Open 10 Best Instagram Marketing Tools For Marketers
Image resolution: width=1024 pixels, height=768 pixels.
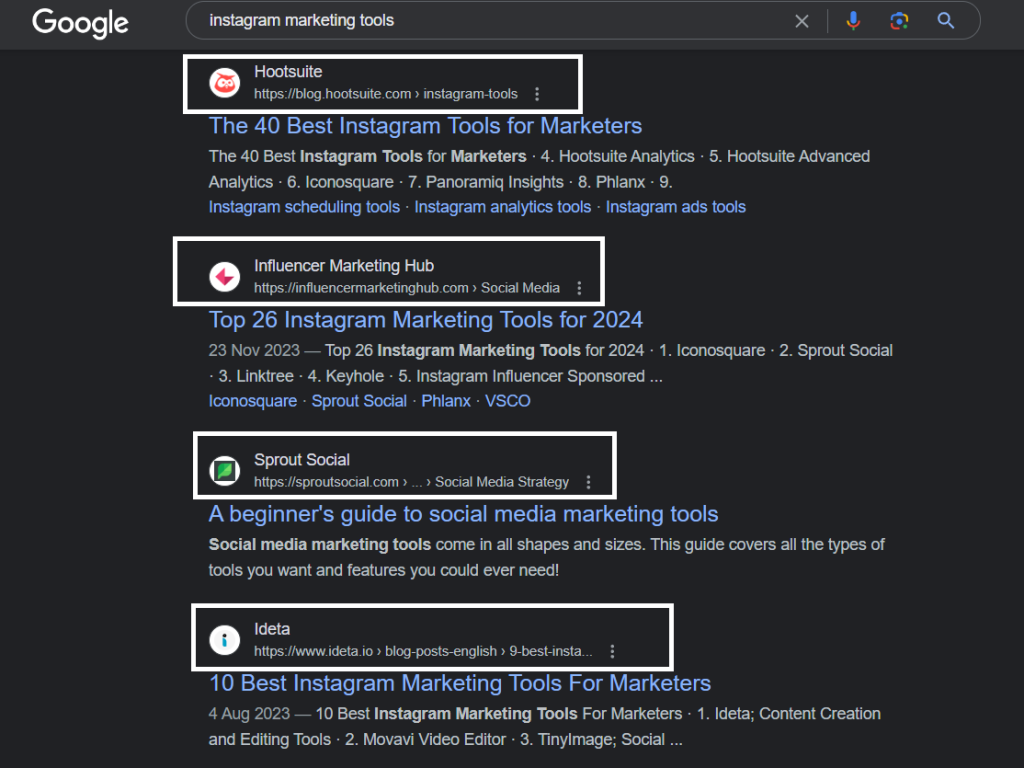tap(460, 683)
